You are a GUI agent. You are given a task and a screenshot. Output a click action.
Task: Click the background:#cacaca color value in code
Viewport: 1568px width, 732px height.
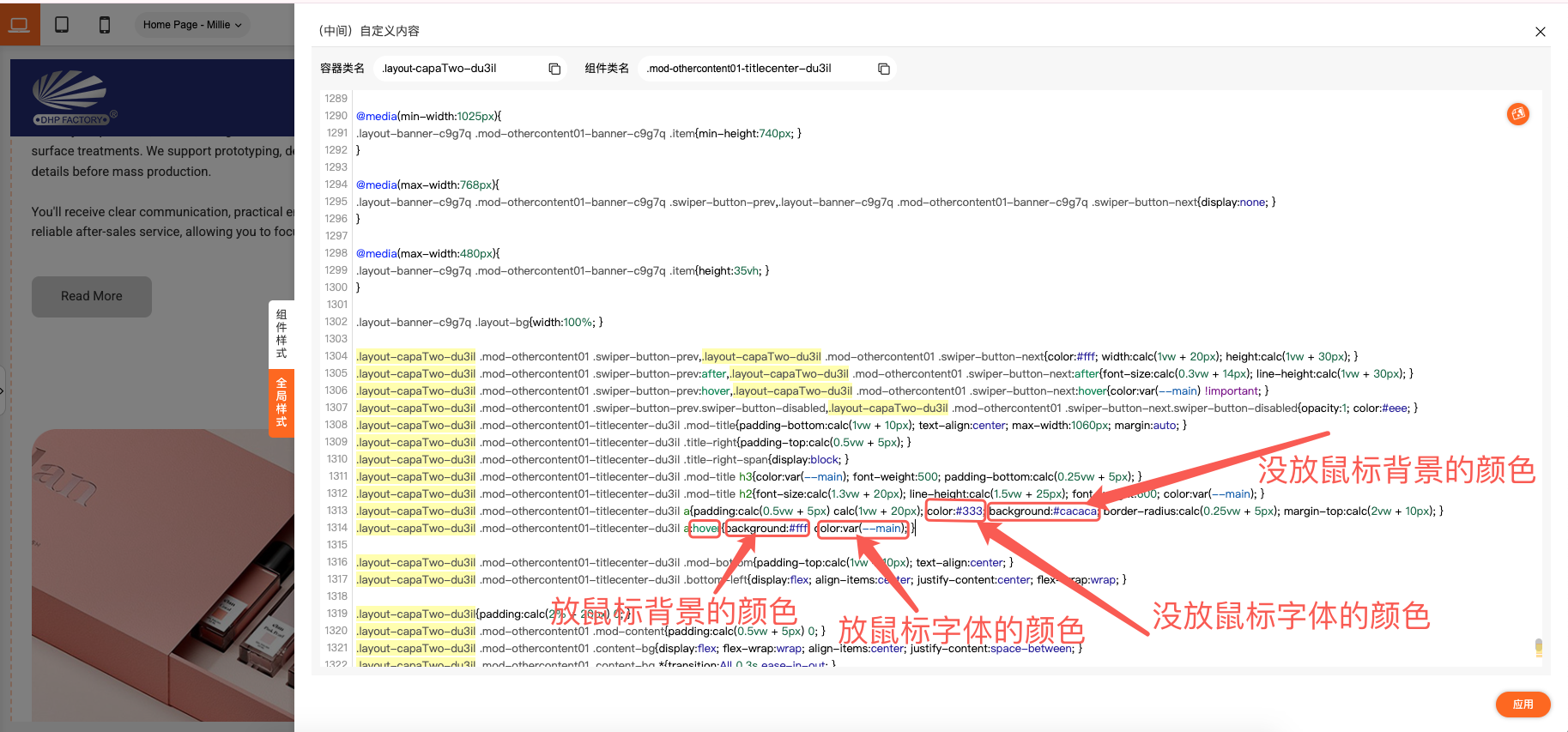[x=1043, y=511]
